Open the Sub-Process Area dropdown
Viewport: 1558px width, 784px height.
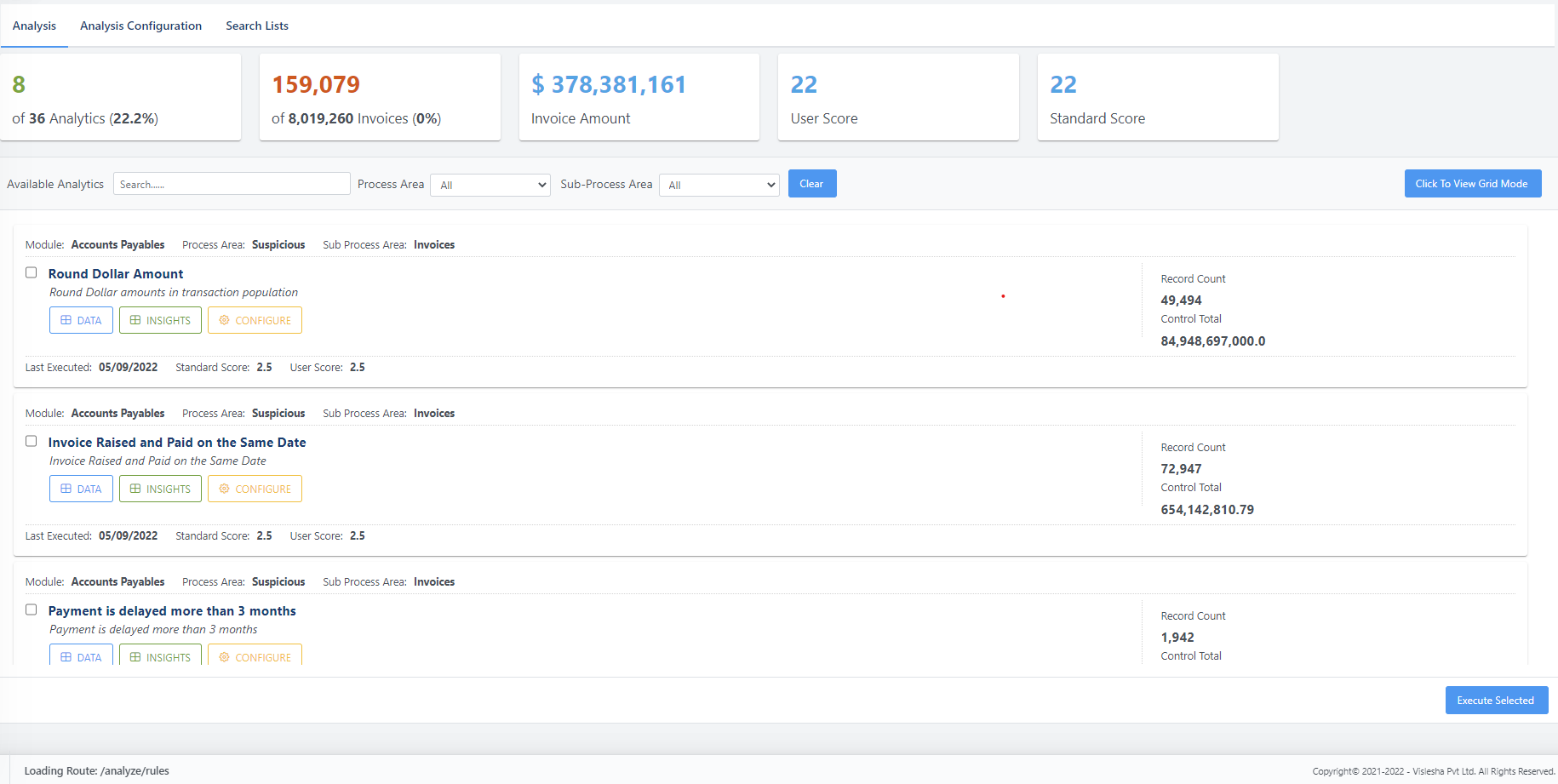coord(719,185)
